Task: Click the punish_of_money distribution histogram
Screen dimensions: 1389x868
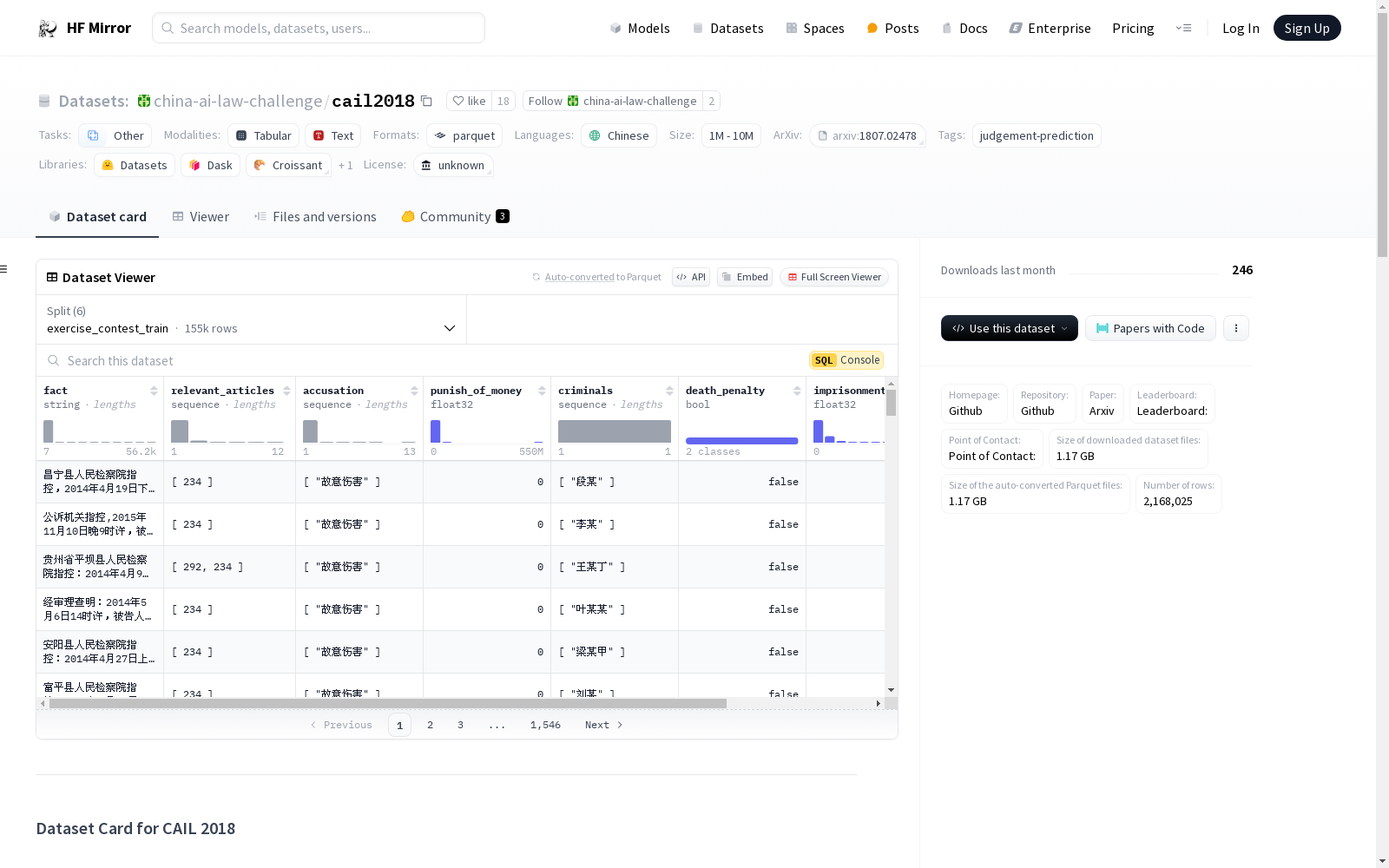Action: click(487, 431)
